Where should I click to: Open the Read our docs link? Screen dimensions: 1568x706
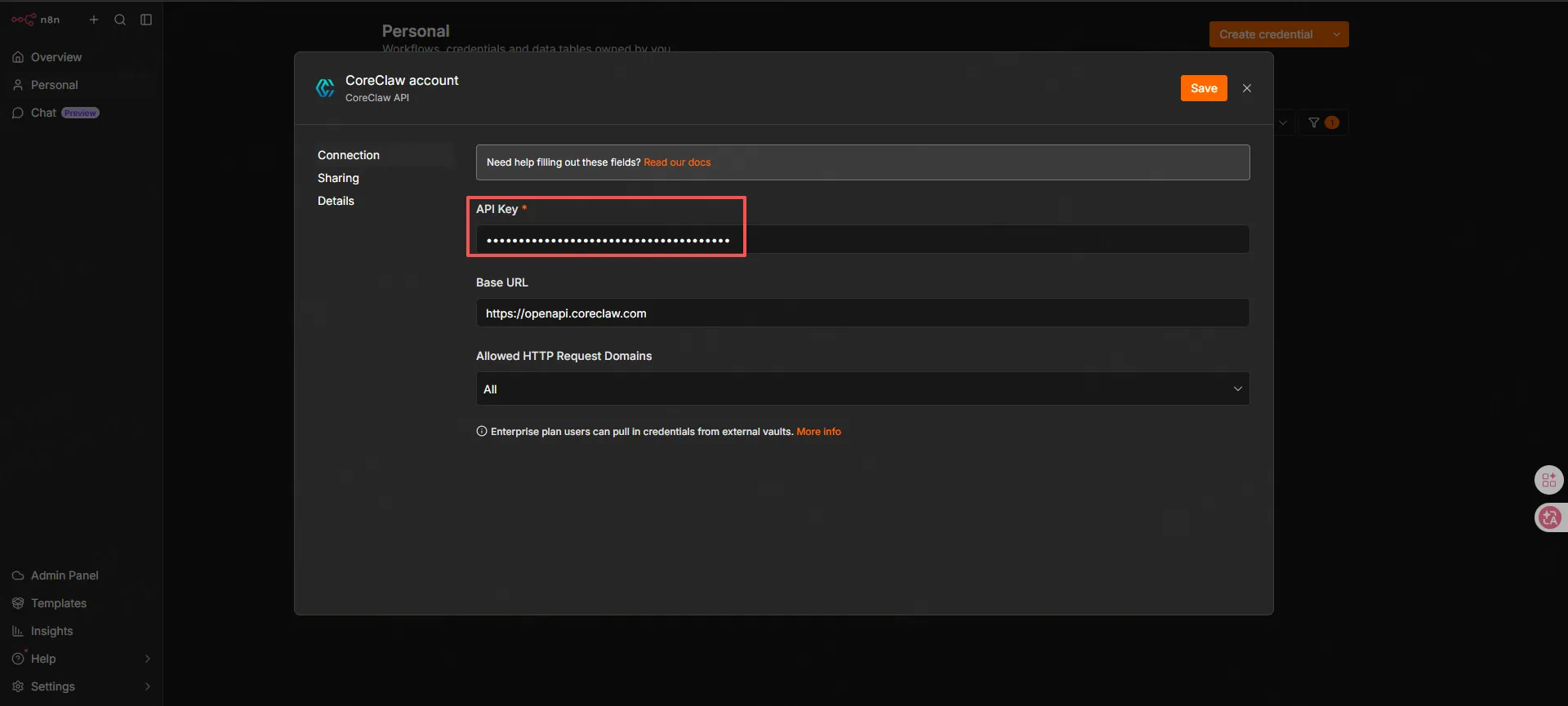coord(677,162)
